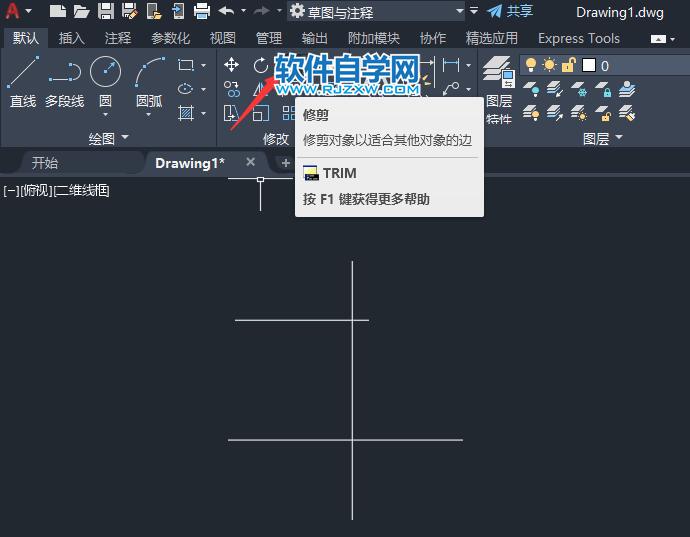Switch to the 视图 ribbon tab
The height and width of the screenshot is (537, 690).
tap(222, 38)
